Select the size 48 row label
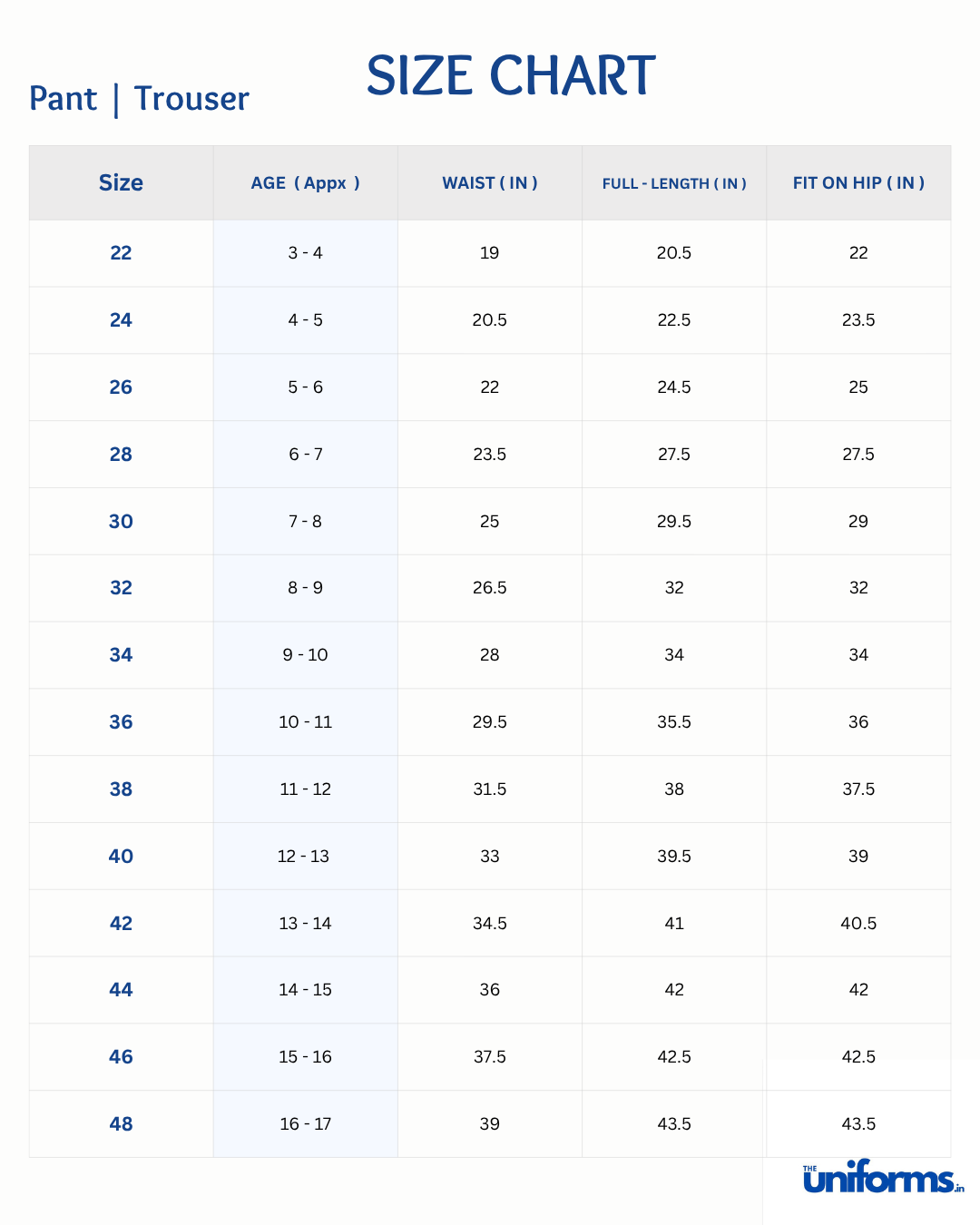Viewport: 980px width, 1225px height. pyautogui.click(x=121, y=1124)
